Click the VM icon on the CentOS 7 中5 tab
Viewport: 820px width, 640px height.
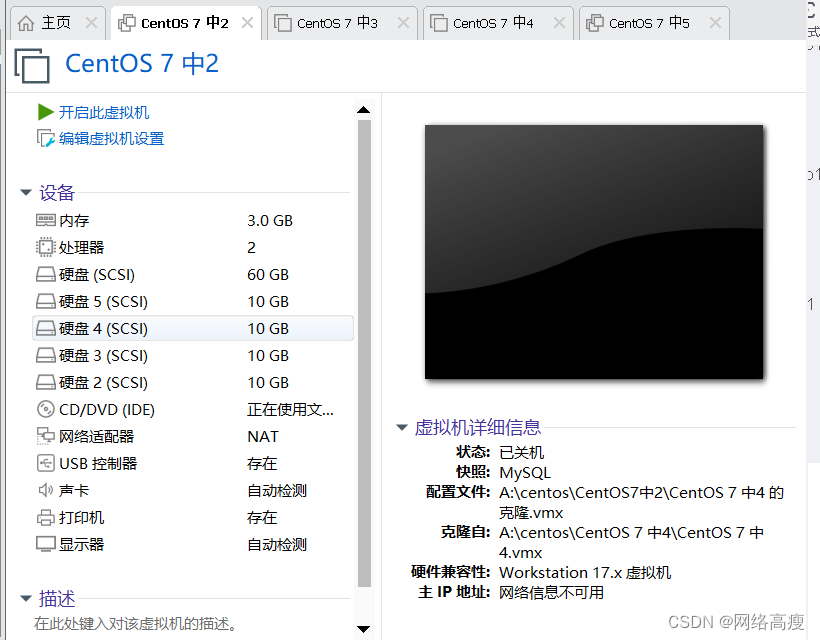tap(595, 23)
